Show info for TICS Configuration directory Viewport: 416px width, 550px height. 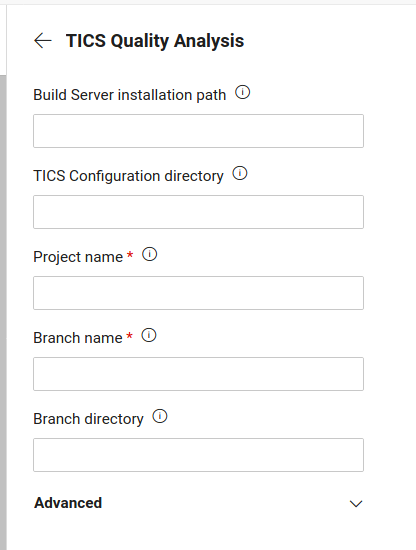(240, 173)
